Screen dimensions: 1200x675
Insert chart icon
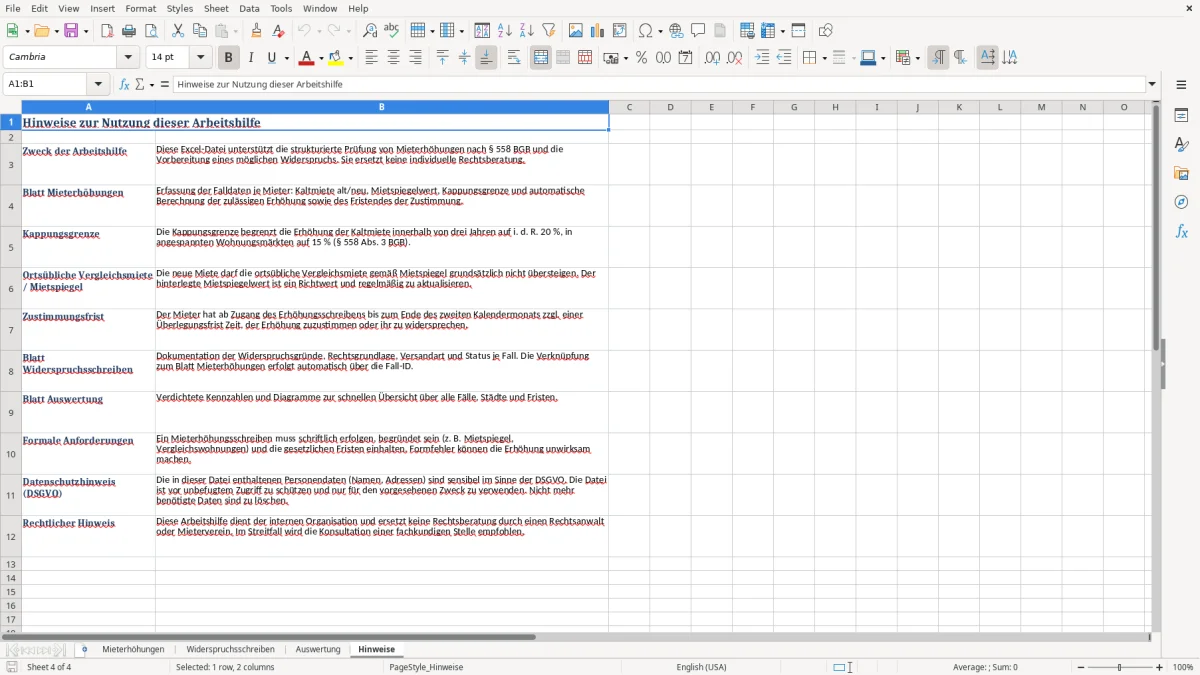click(598, 31)
